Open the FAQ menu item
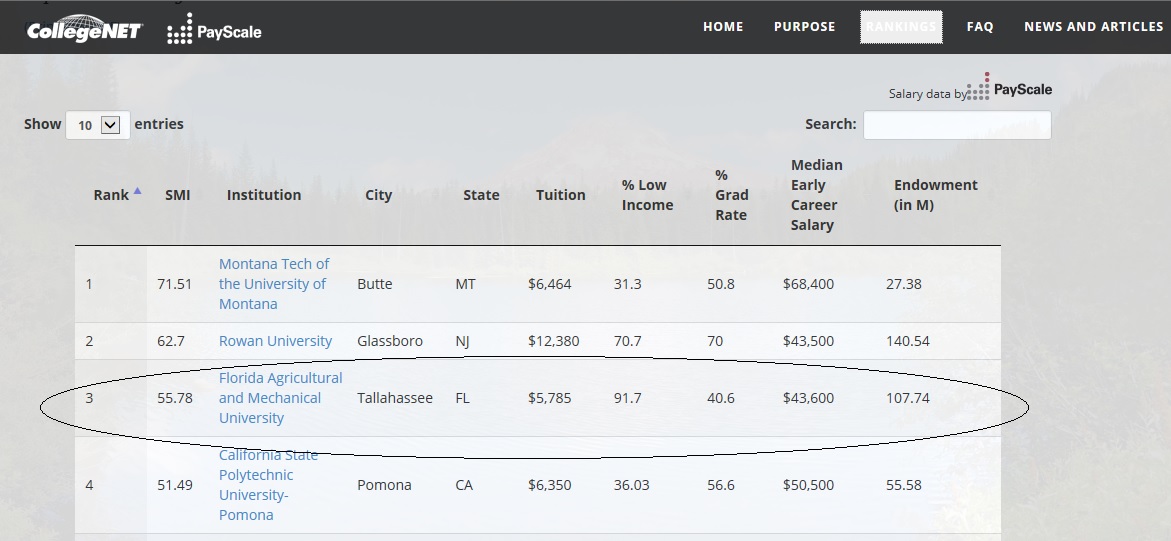1171x541 pixels. coord(980,27)
